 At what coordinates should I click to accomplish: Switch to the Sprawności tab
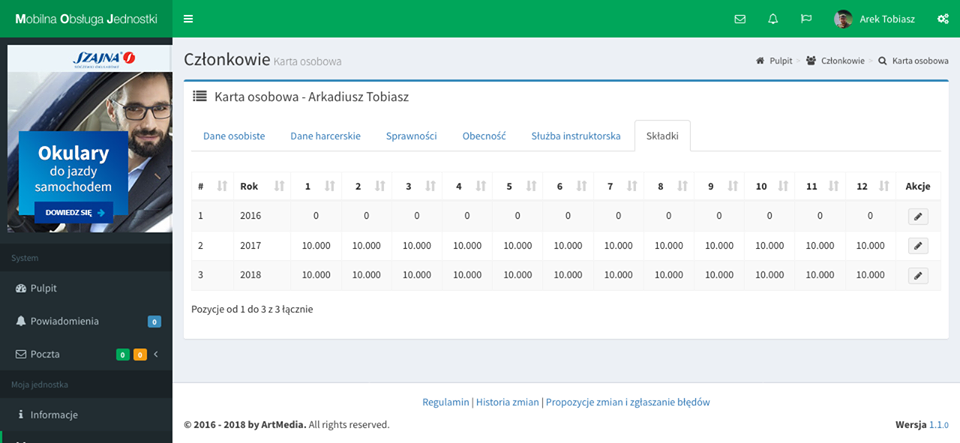[x=411, y=136]
